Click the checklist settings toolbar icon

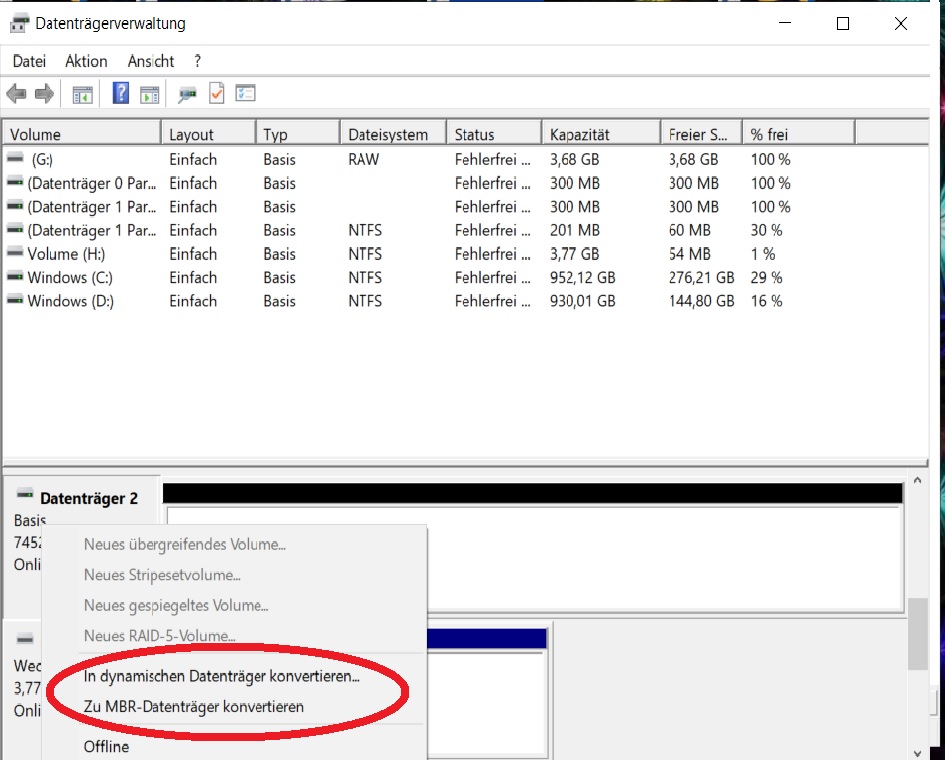(x=245, y=93)
